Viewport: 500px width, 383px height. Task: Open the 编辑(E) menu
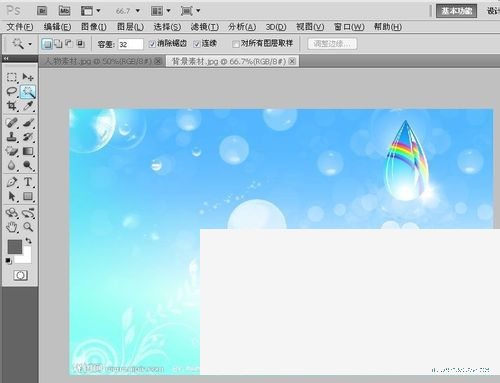[x=57, y=27]
